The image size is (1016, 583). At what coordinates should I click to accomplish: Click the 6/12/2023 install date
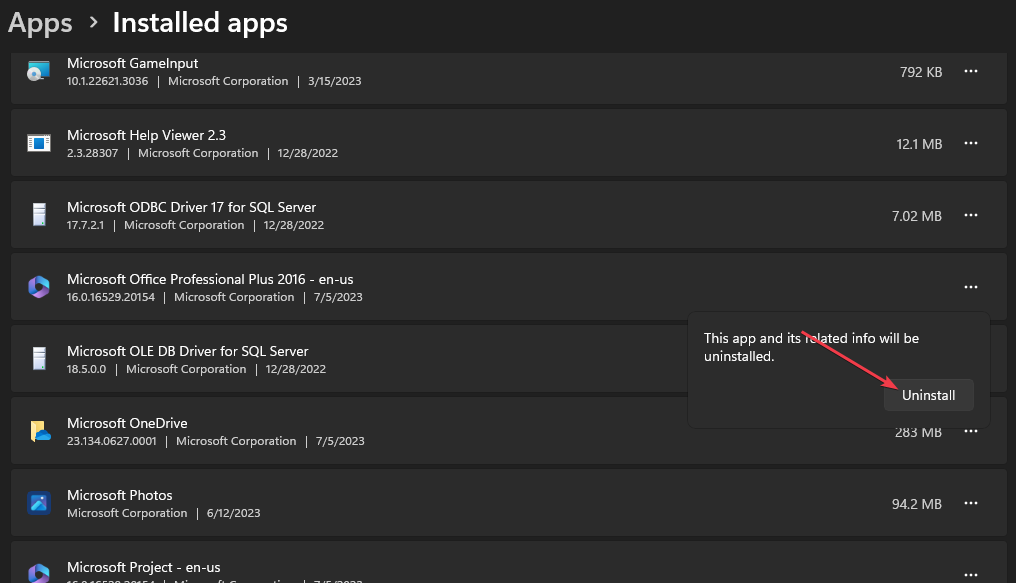233,512
